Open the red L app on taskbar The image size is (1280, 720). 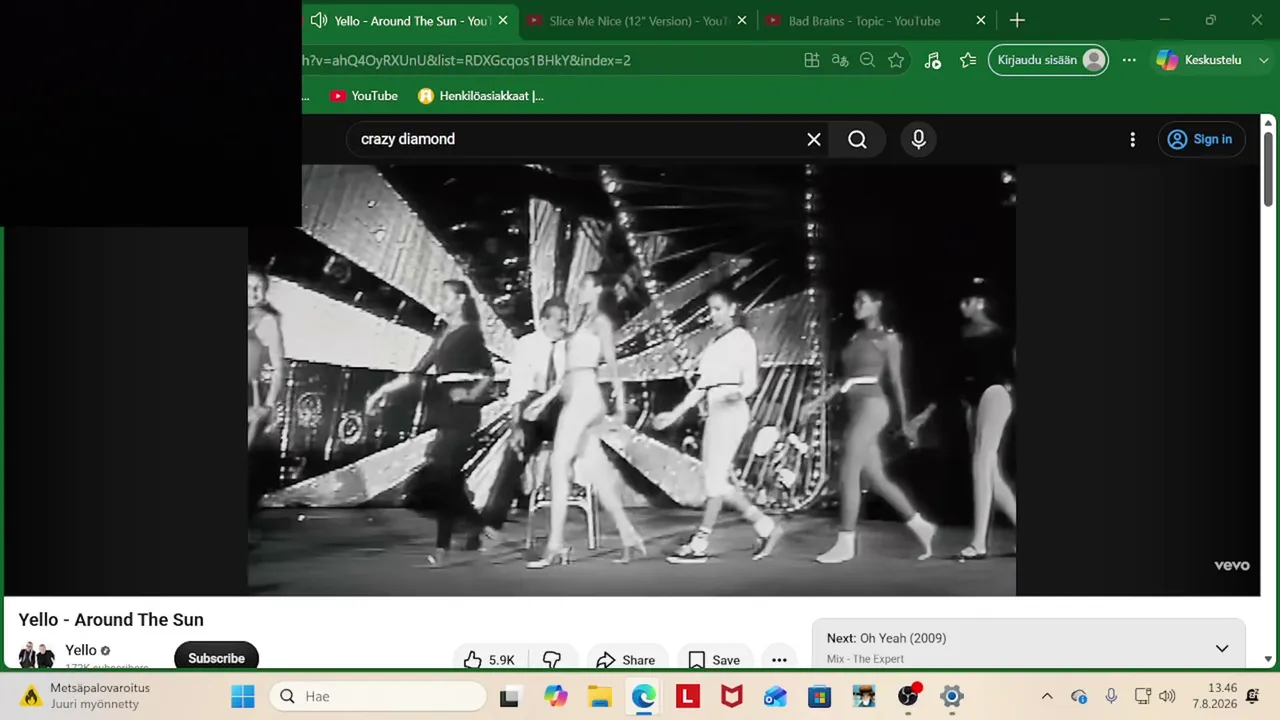click(687, 696)
